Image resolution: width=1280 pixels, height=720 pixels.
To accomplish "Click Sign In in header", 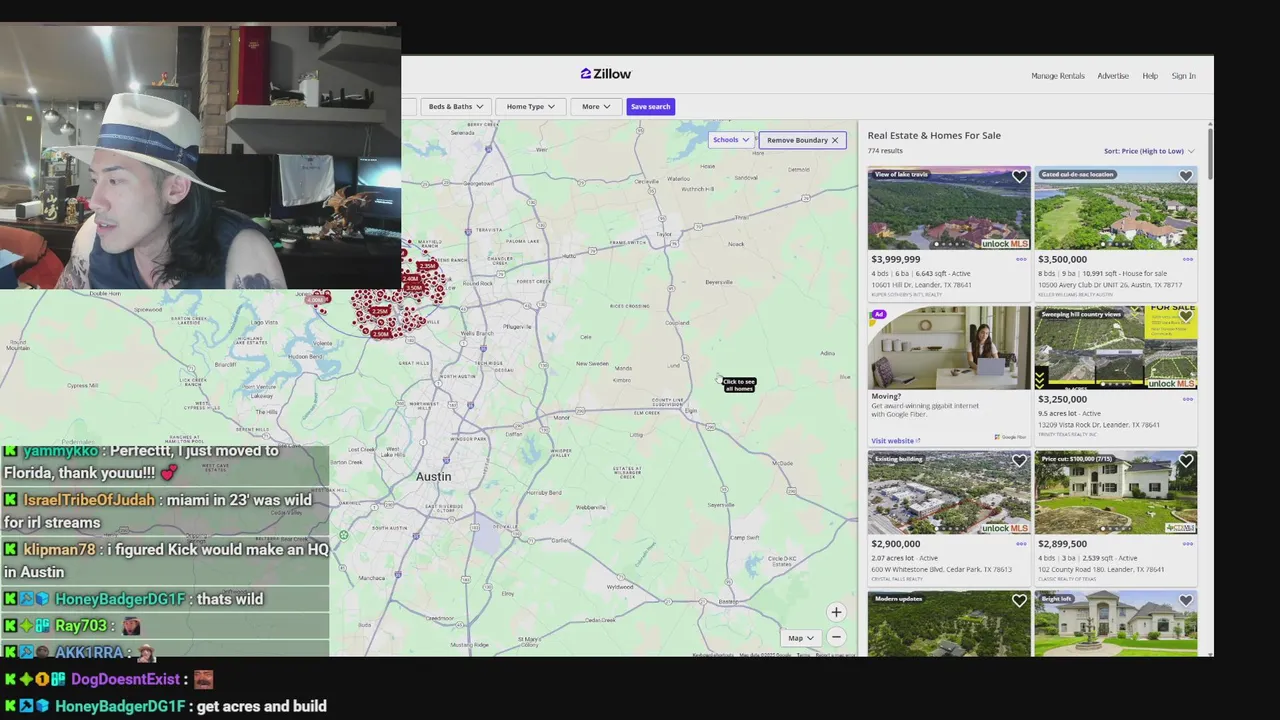I will click(1183, 76).
